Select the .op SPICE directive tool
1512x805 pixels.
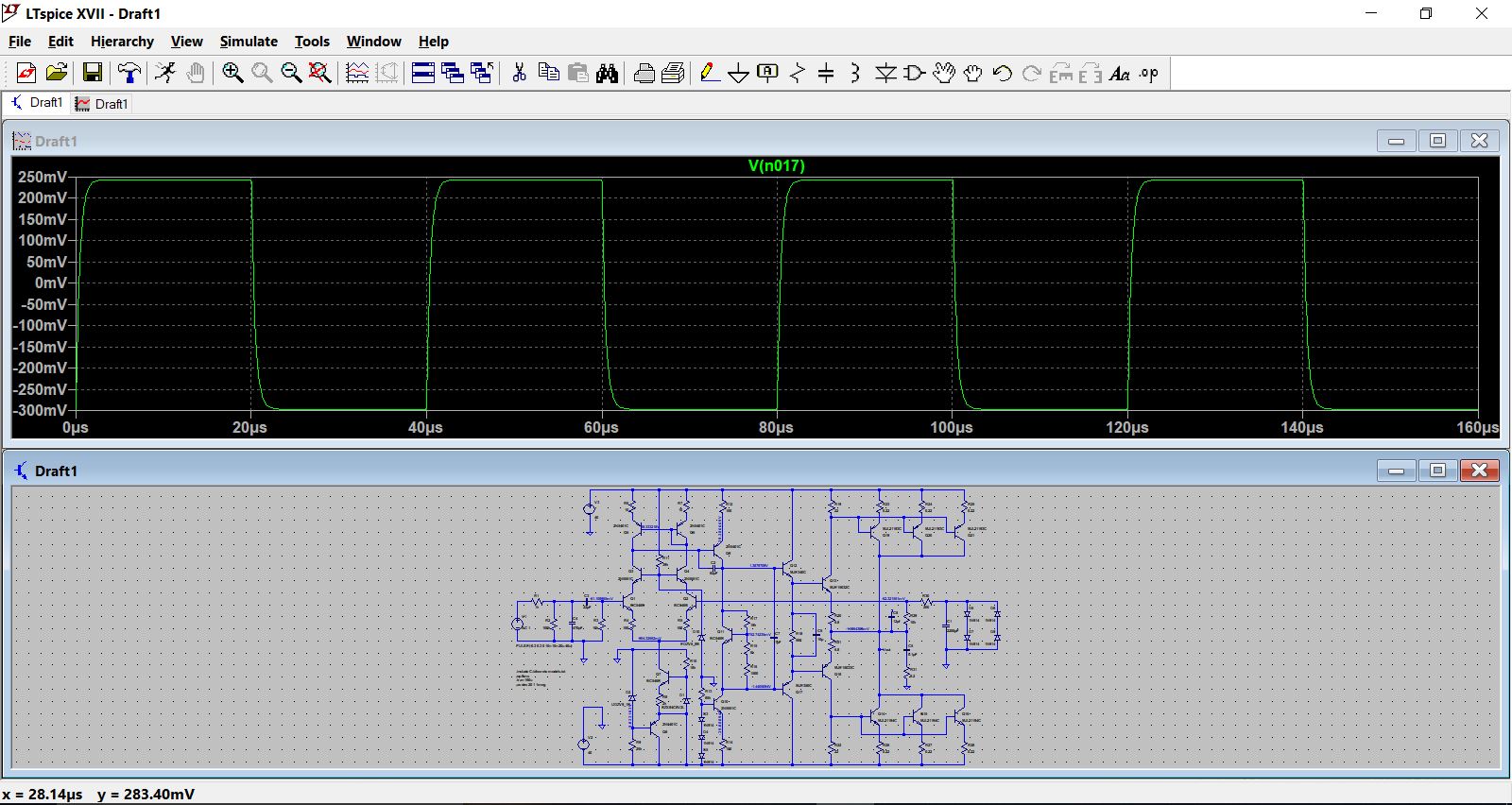pyautogui.click(x=1149, y=73)
